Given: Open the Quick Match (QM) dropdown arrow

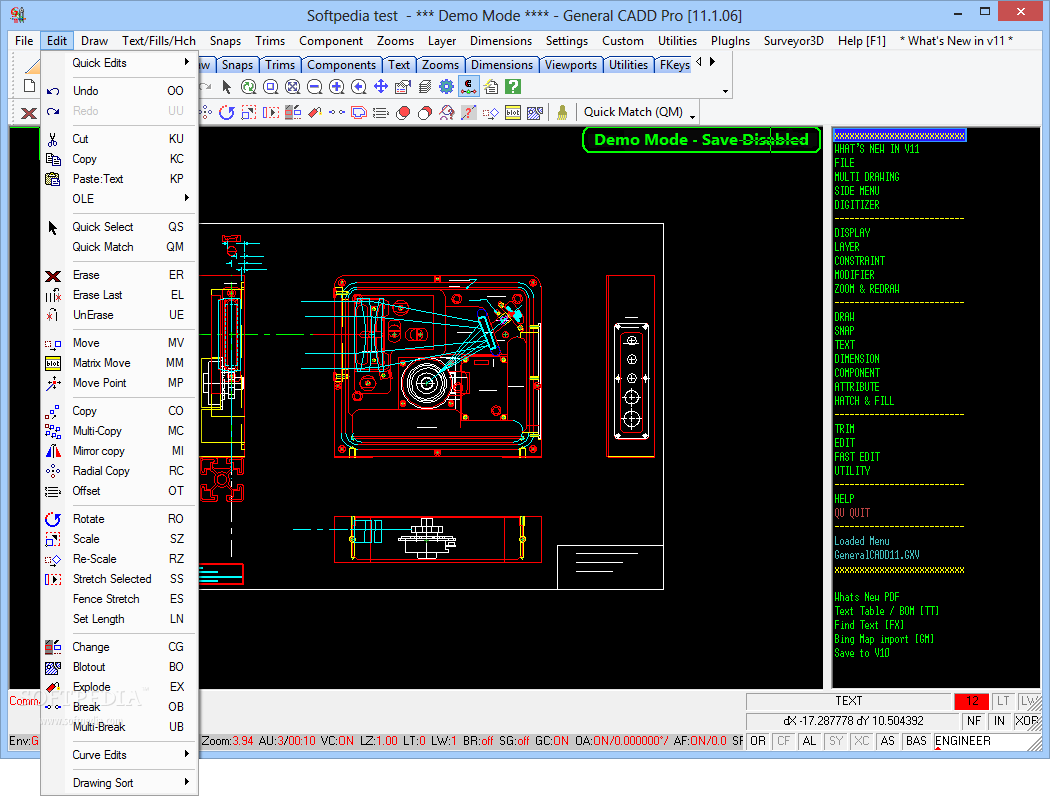Looking at the screenshot, I should pos(692,117).
